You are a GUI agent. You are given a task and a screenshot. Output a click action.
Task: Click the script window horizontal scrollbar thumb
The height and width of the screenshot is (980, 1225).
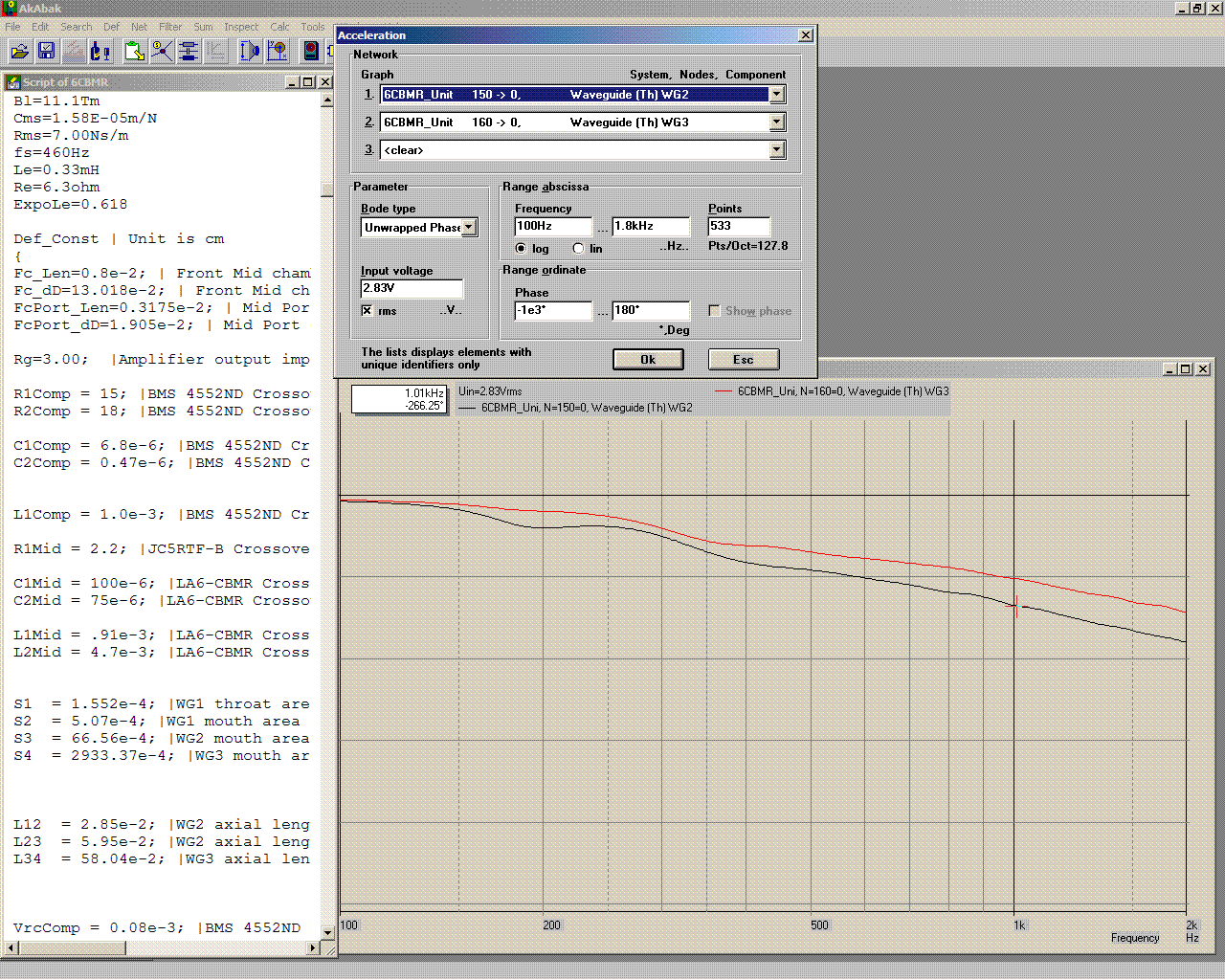tap(73, 947)
